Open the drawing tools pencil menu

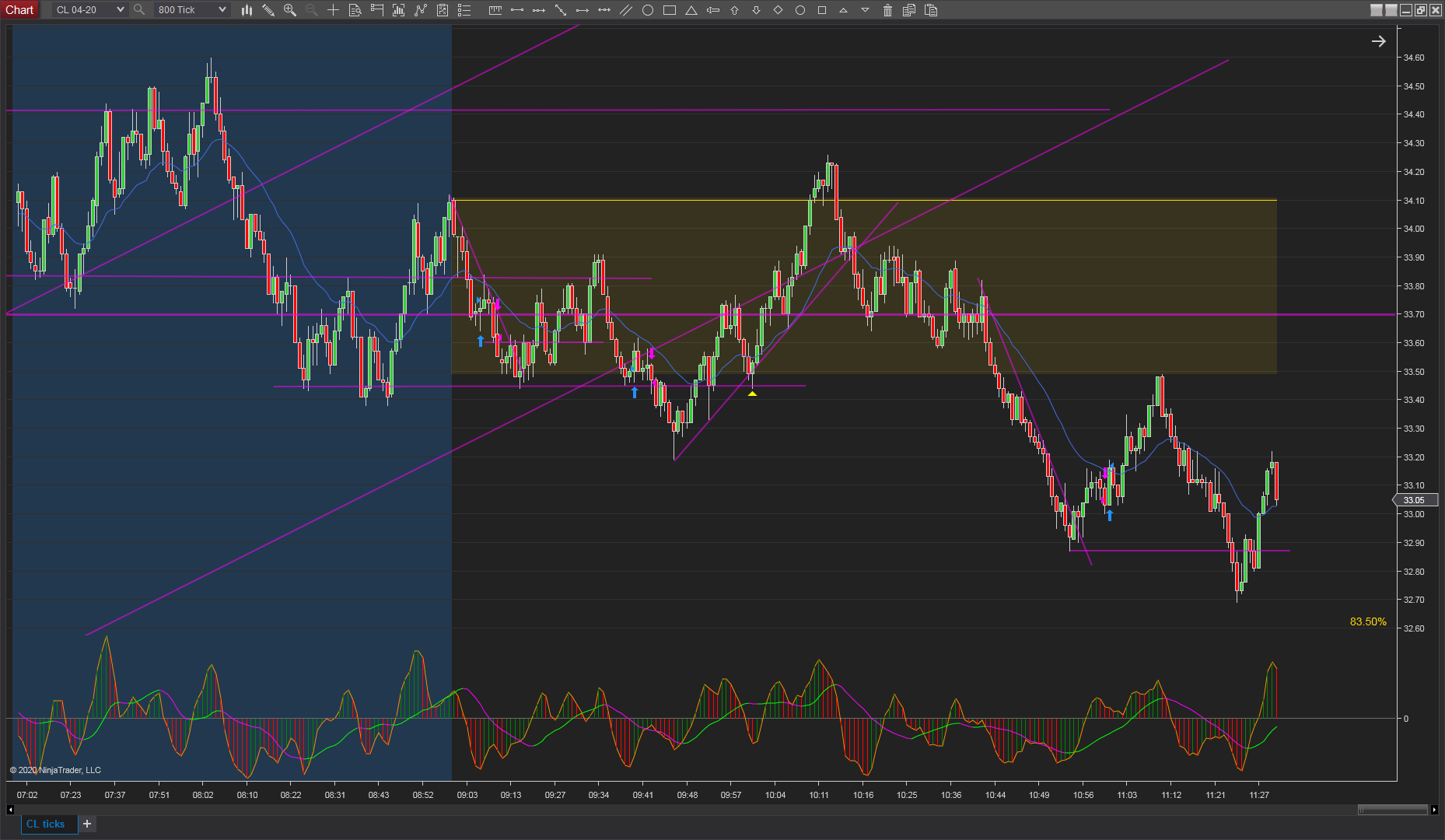point(268,10)
